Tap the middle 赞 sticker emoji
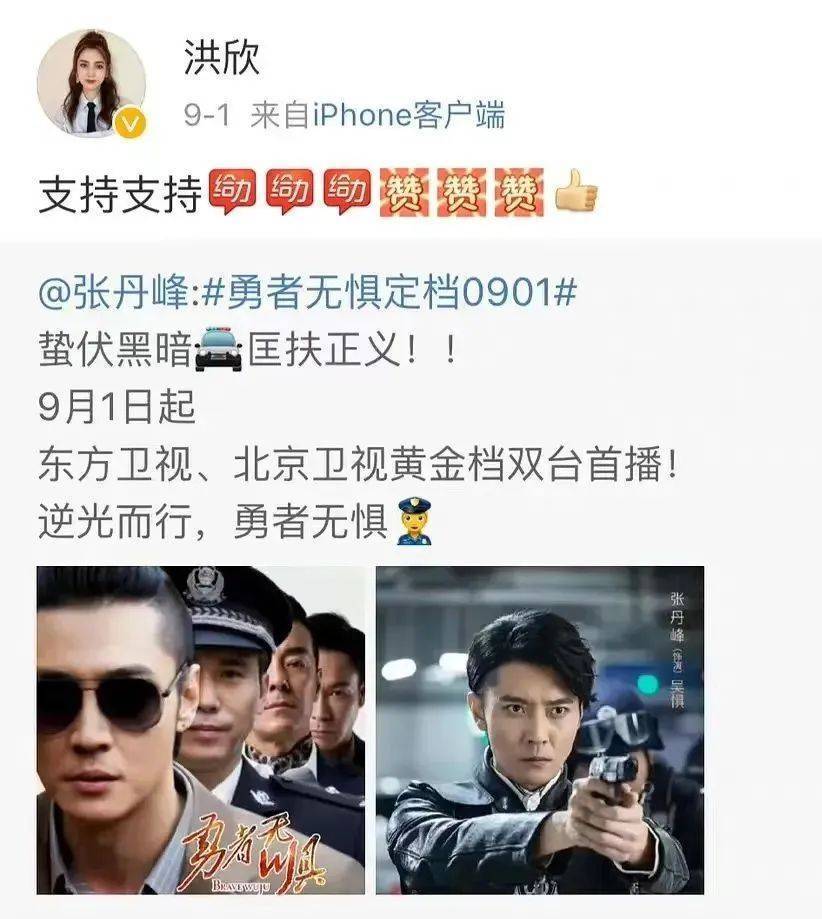The height and width of the screenshot is (919, 822). (x=461, y=192)
